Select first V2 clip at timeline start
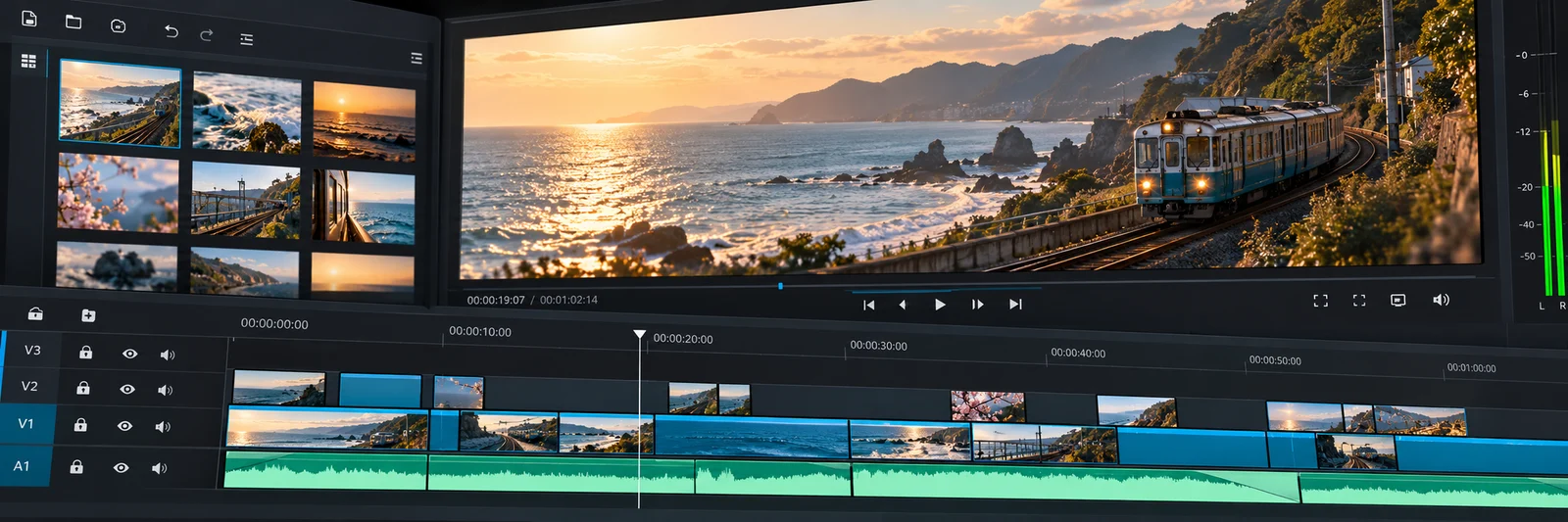Image resolution: width=1568 pixels, height=522 pixels. coord(279,388)
